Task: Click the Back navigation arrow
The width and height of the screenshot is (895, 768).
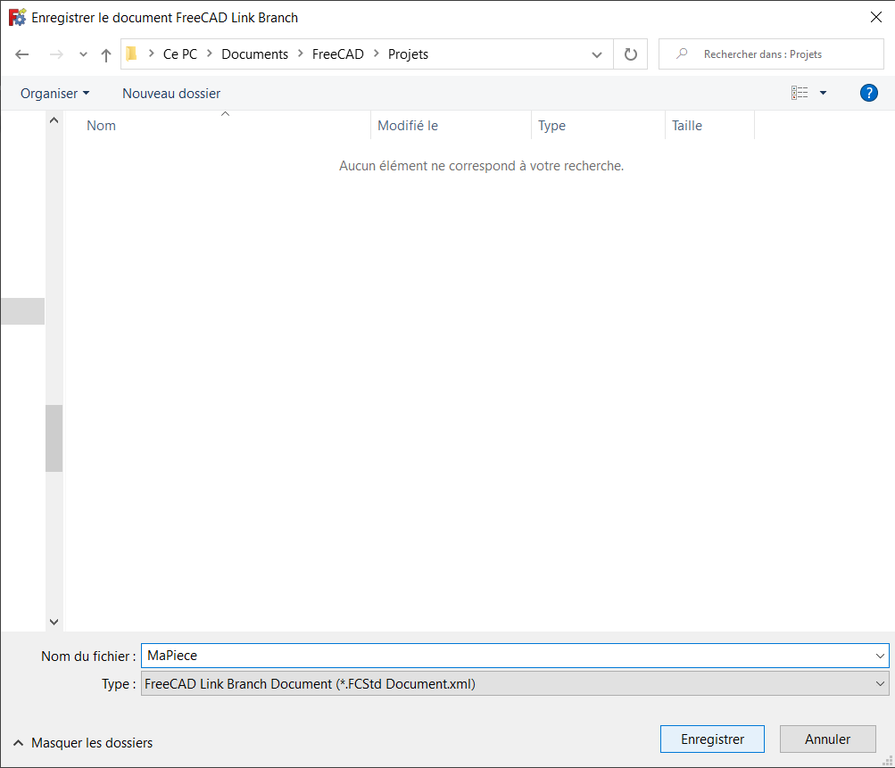Action: coord(23,55)
